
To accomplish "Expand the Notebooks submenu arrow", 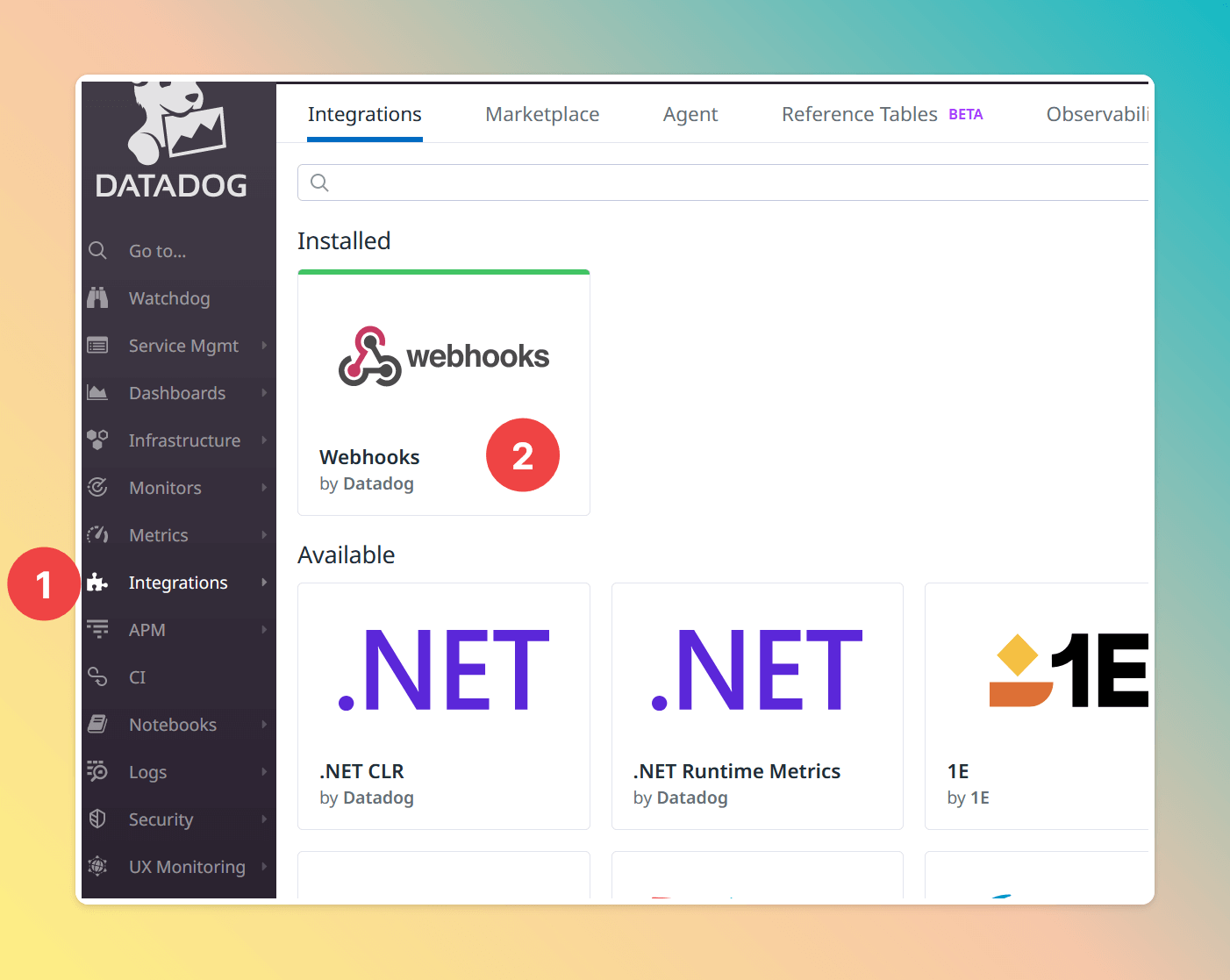I will (264, 725).
